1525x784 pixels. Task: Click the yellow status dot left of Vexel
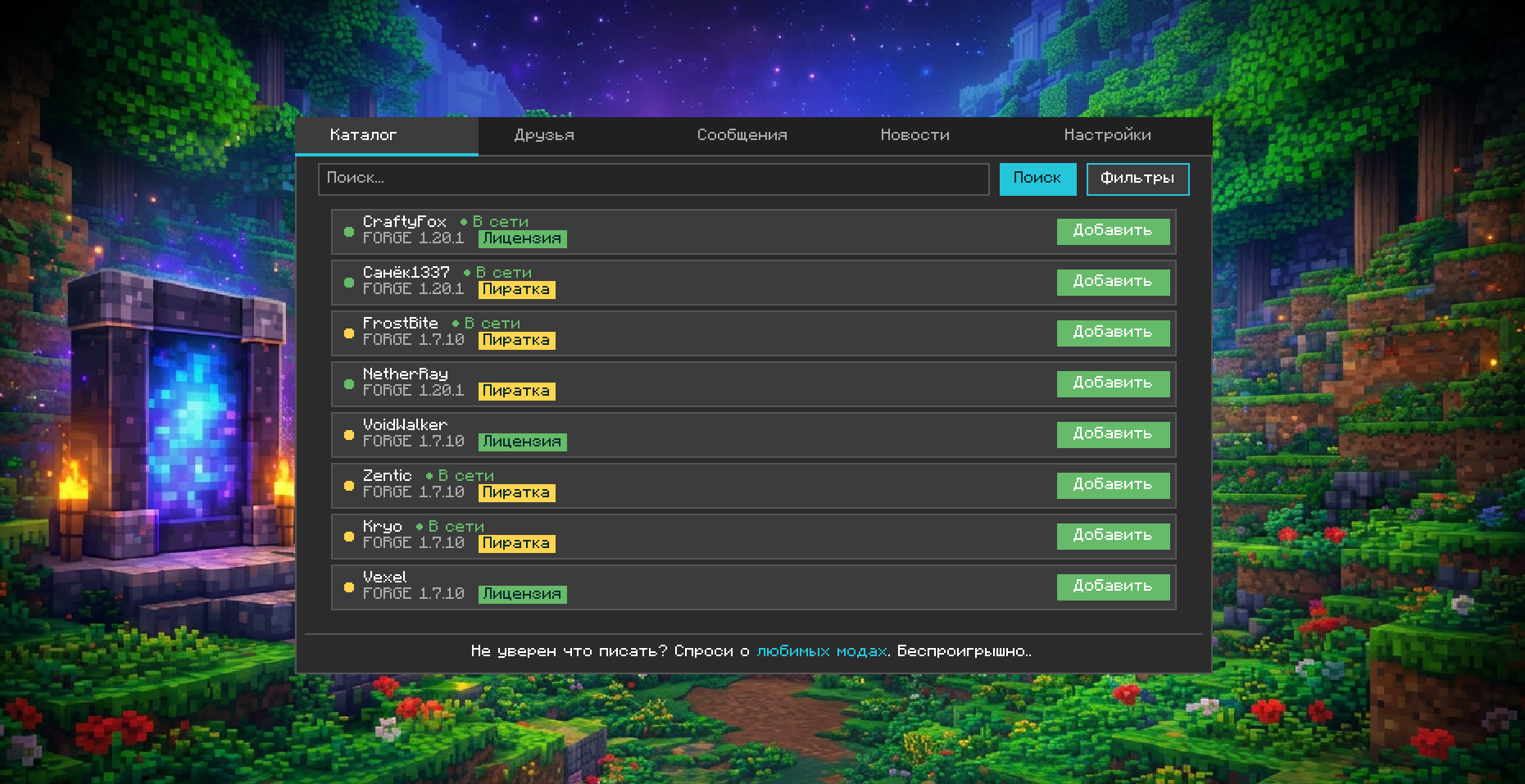click(x=349, y=587)
